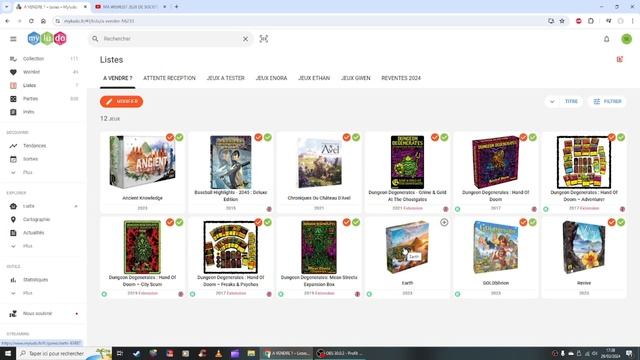This screenshot has height=360, width=640.
Task: Clear the search field with X
Action: pos(245,39)
